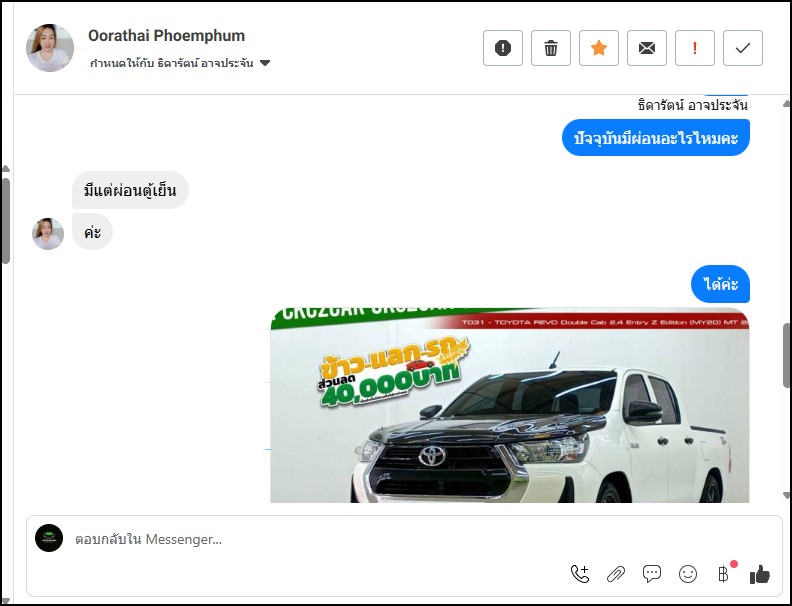Image resolution: width=792 pixels, height=606 pixels.
Task: Open the Toyota Revo promotion image
Action: coord(510,405)
